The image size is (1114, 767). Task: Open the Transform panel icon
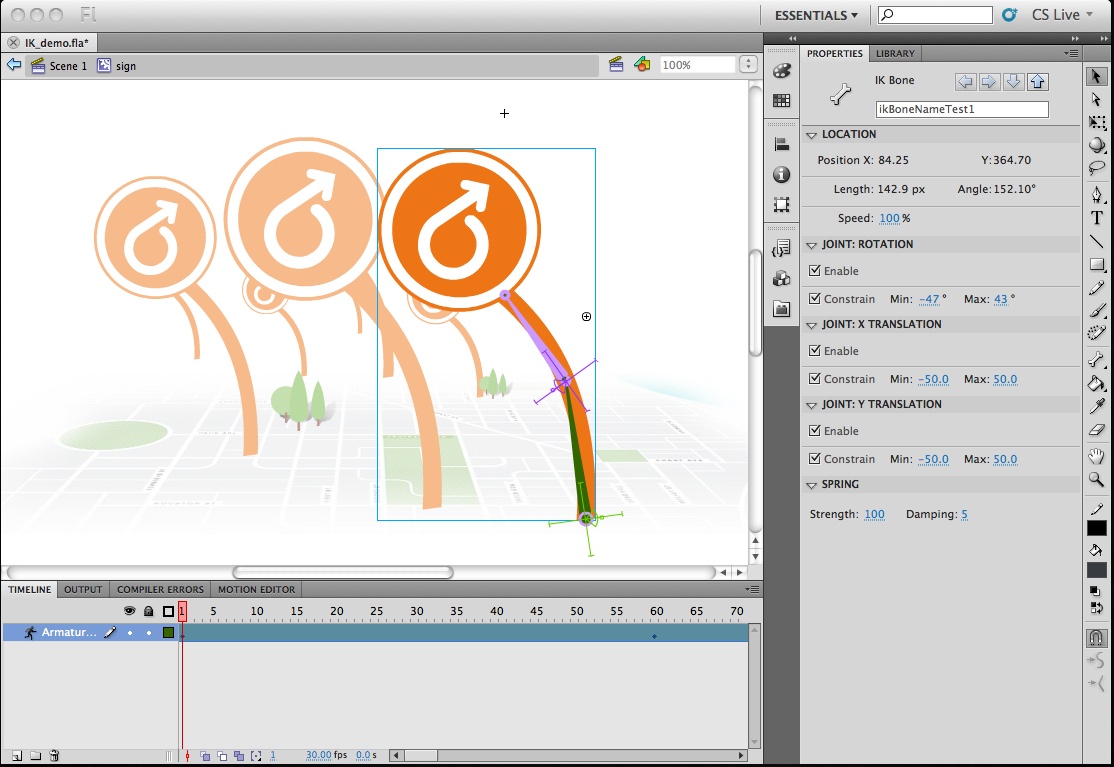[782, 205]
